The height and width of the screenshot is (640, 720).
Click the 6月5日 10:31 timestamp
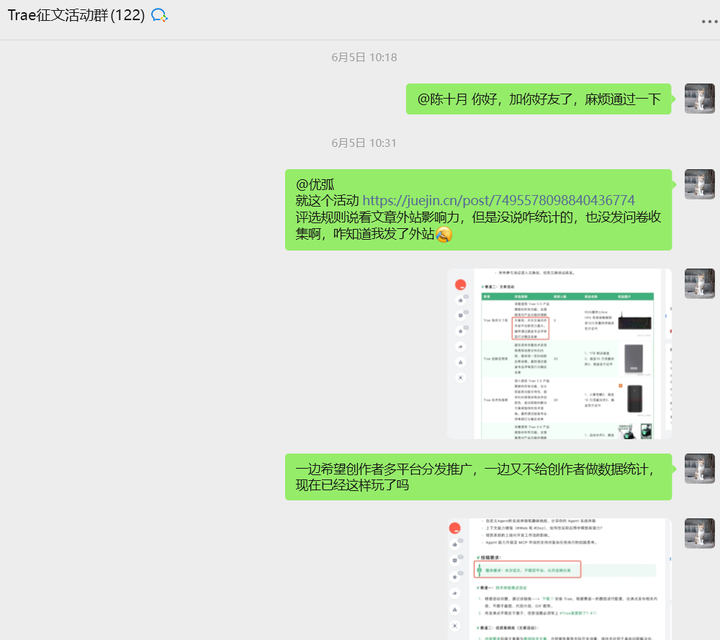pyautogui.click(x=364, y=143)
